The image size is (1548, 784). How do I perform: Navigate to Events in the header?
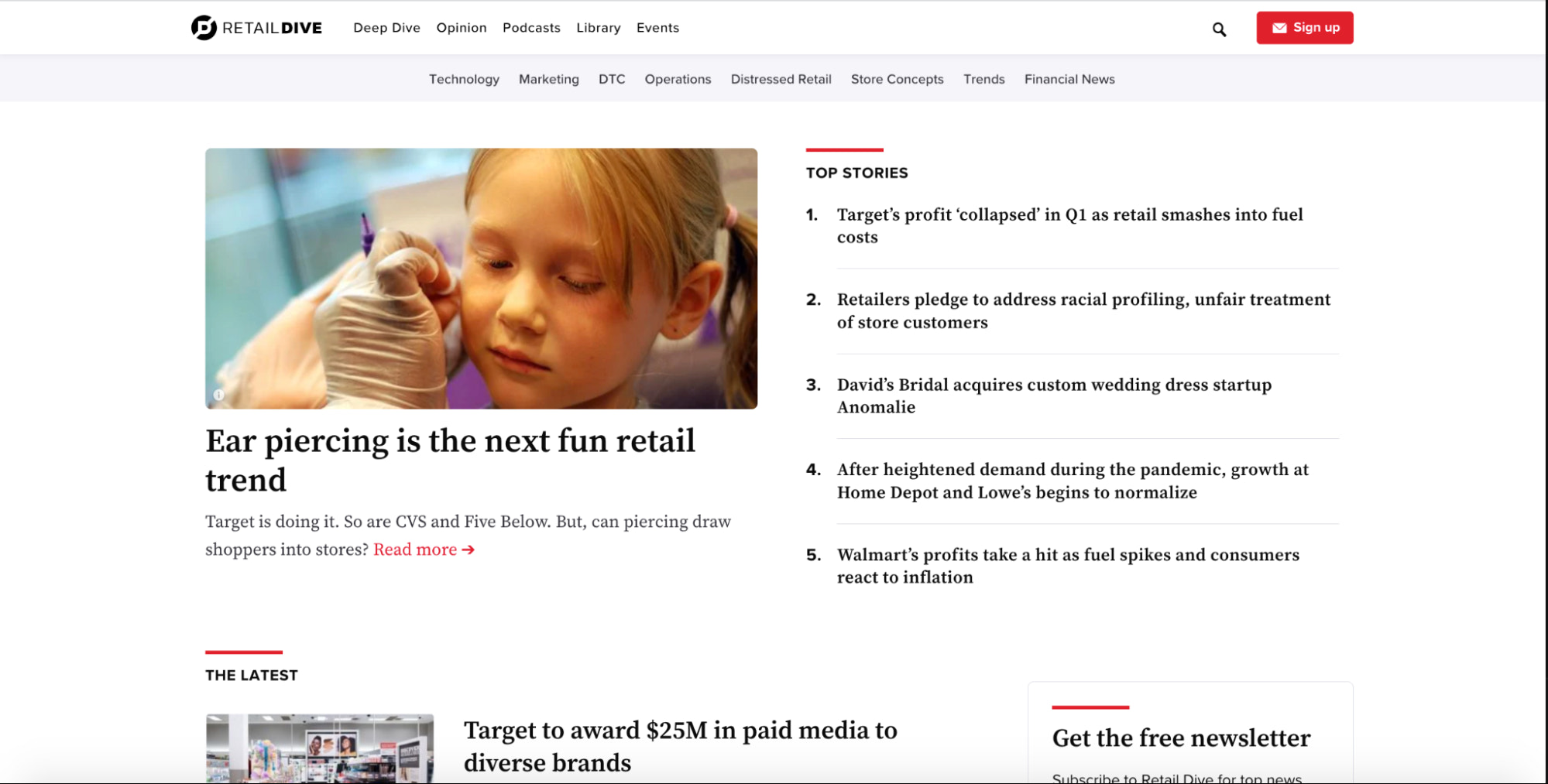tap(657, 28)
